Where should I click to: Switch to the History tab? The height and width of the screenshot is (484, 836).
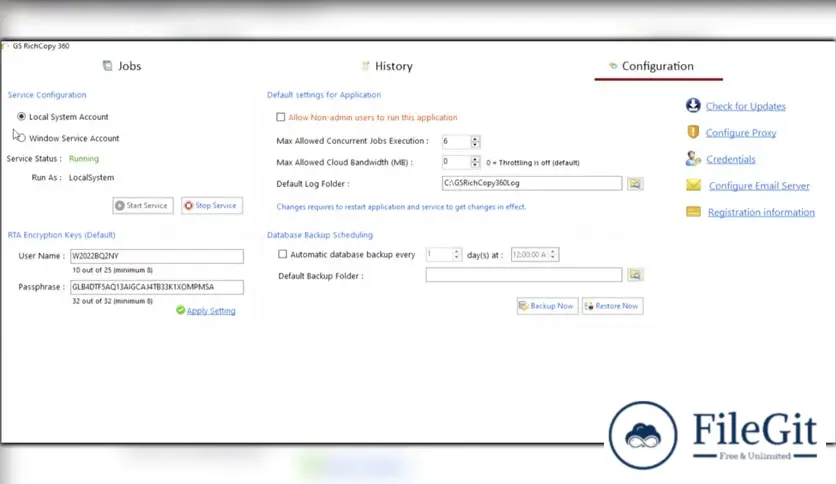click(x=387, y=66)
